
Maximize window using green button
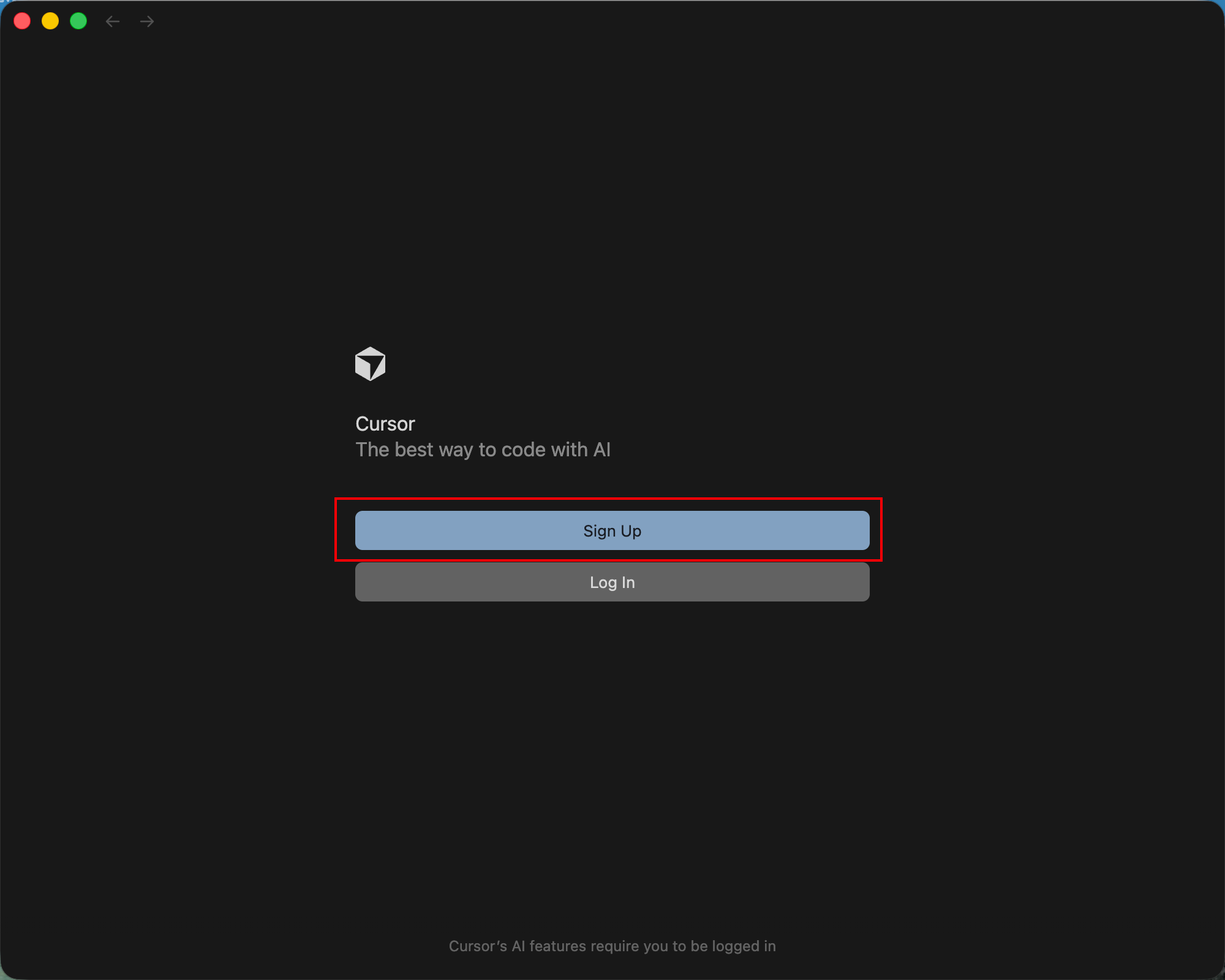tap(78, 21)
